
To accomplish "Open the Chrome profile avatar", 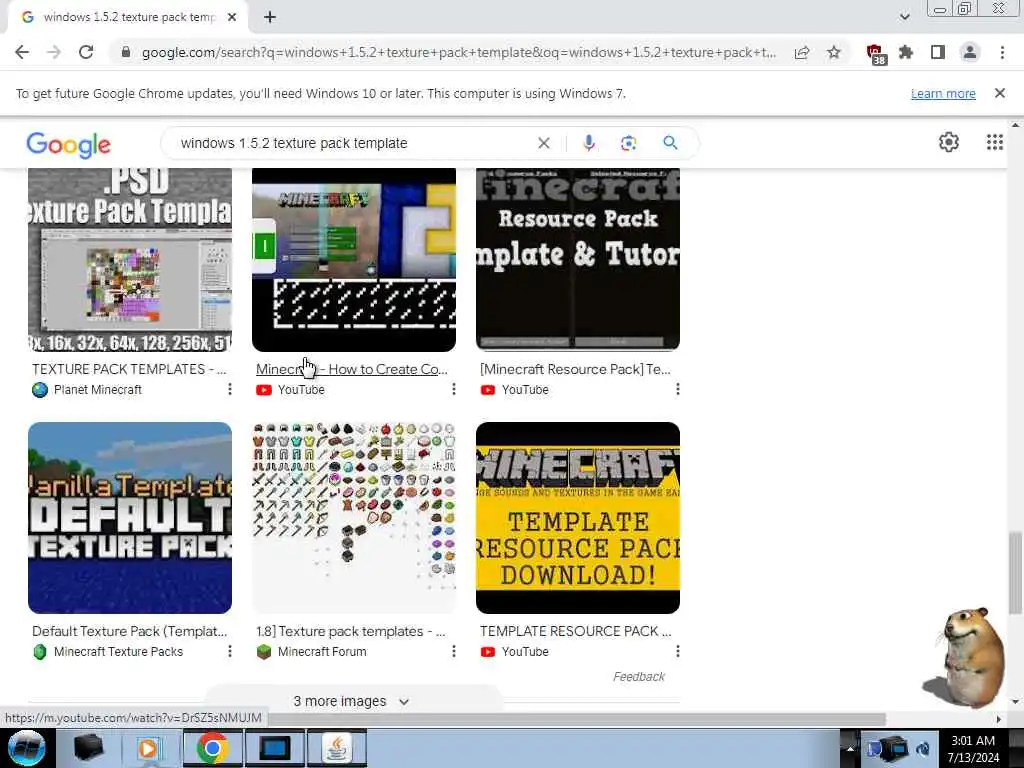I will click(x=970, y=52).
